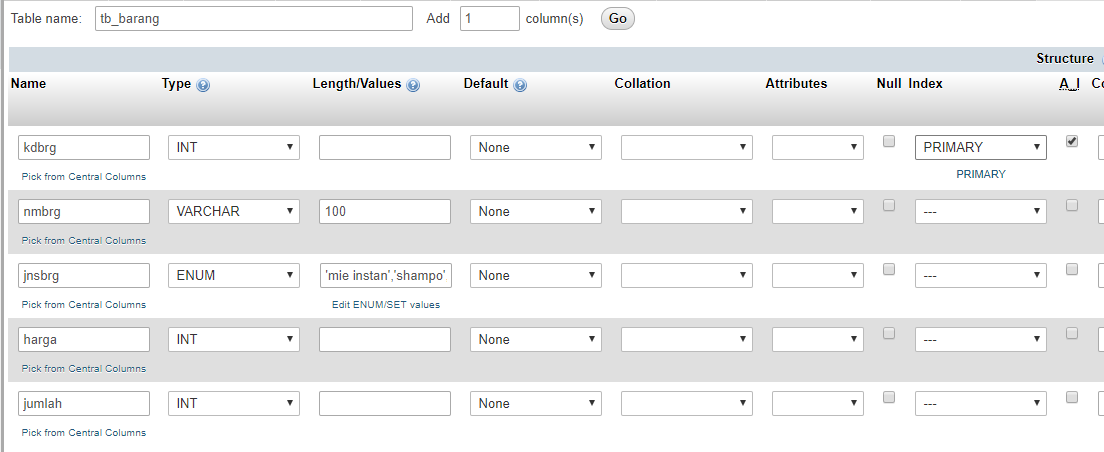Click the Length/Values help icon
The width and height of the screenshot is (1104, 452).
coord(413,85)
